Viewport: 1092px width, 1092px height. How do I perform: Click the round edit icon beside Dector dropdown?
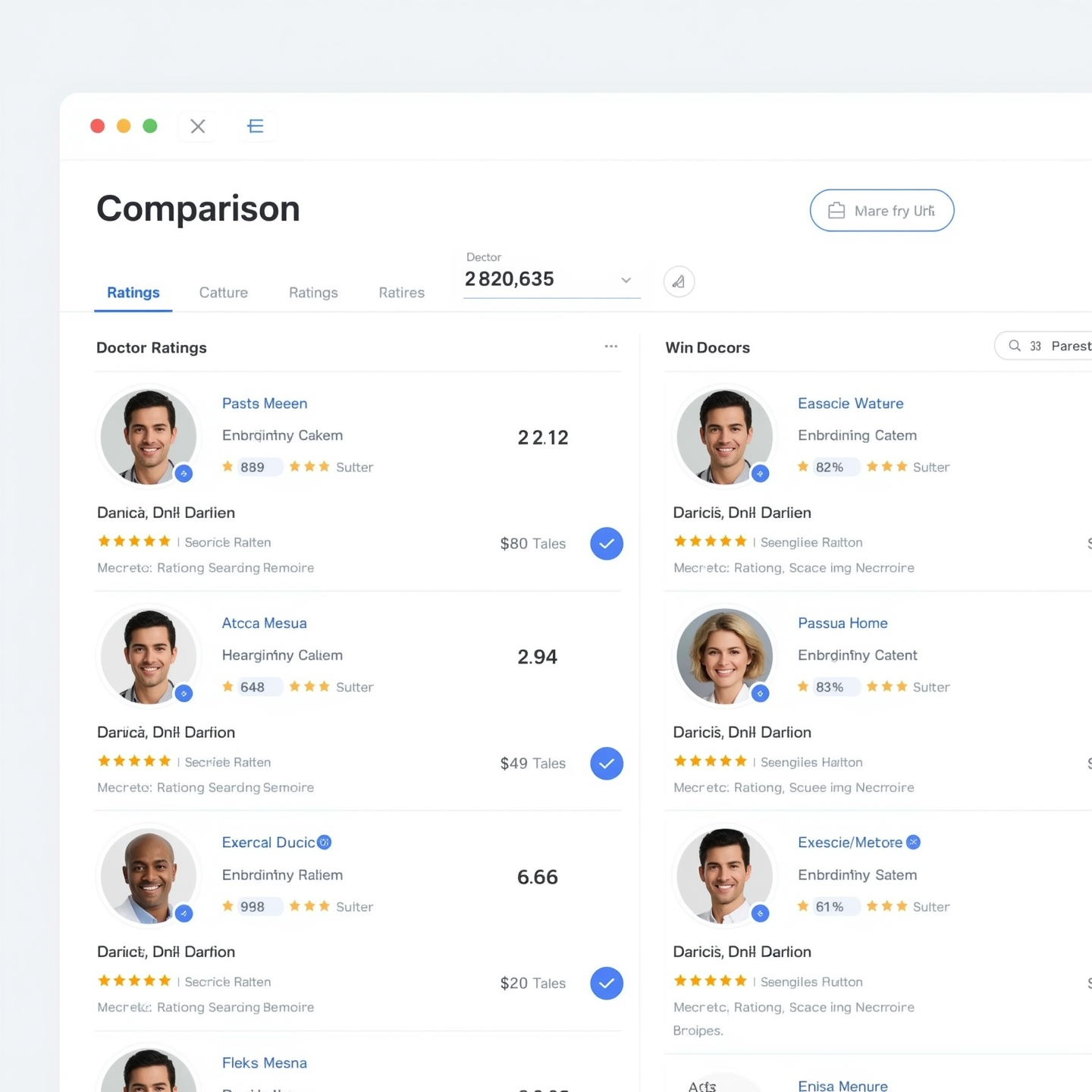679,282
